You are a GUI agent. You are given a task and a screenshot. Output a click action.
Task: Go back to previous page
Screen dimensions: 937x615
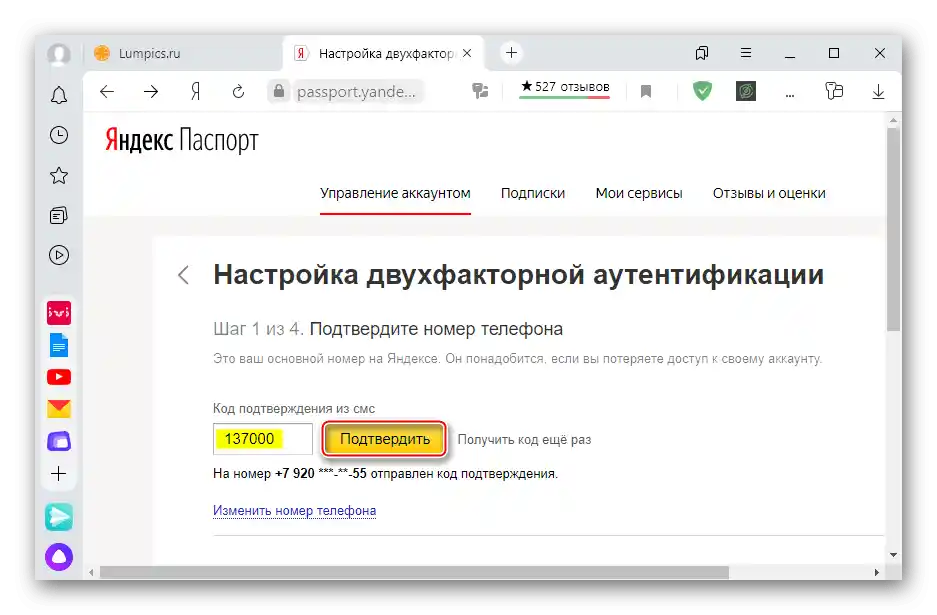107,91
